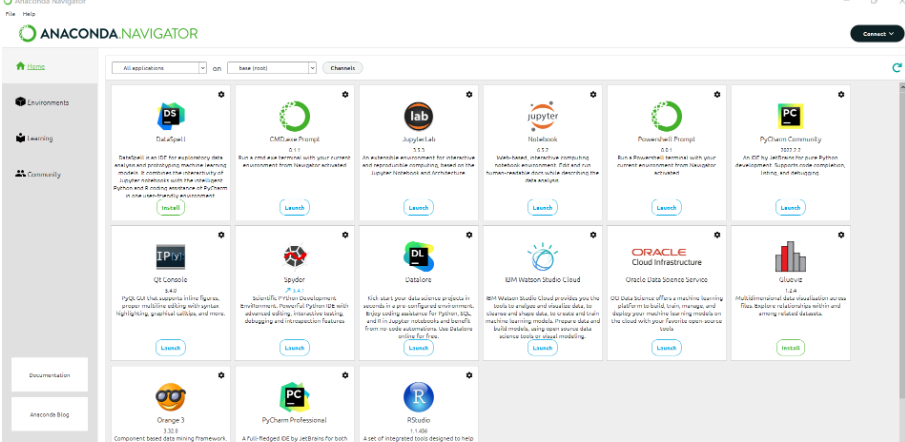Click the Datalore DL icon
Image resolution: width=905 pixels, height=442 pixels.
coord(418,256)
